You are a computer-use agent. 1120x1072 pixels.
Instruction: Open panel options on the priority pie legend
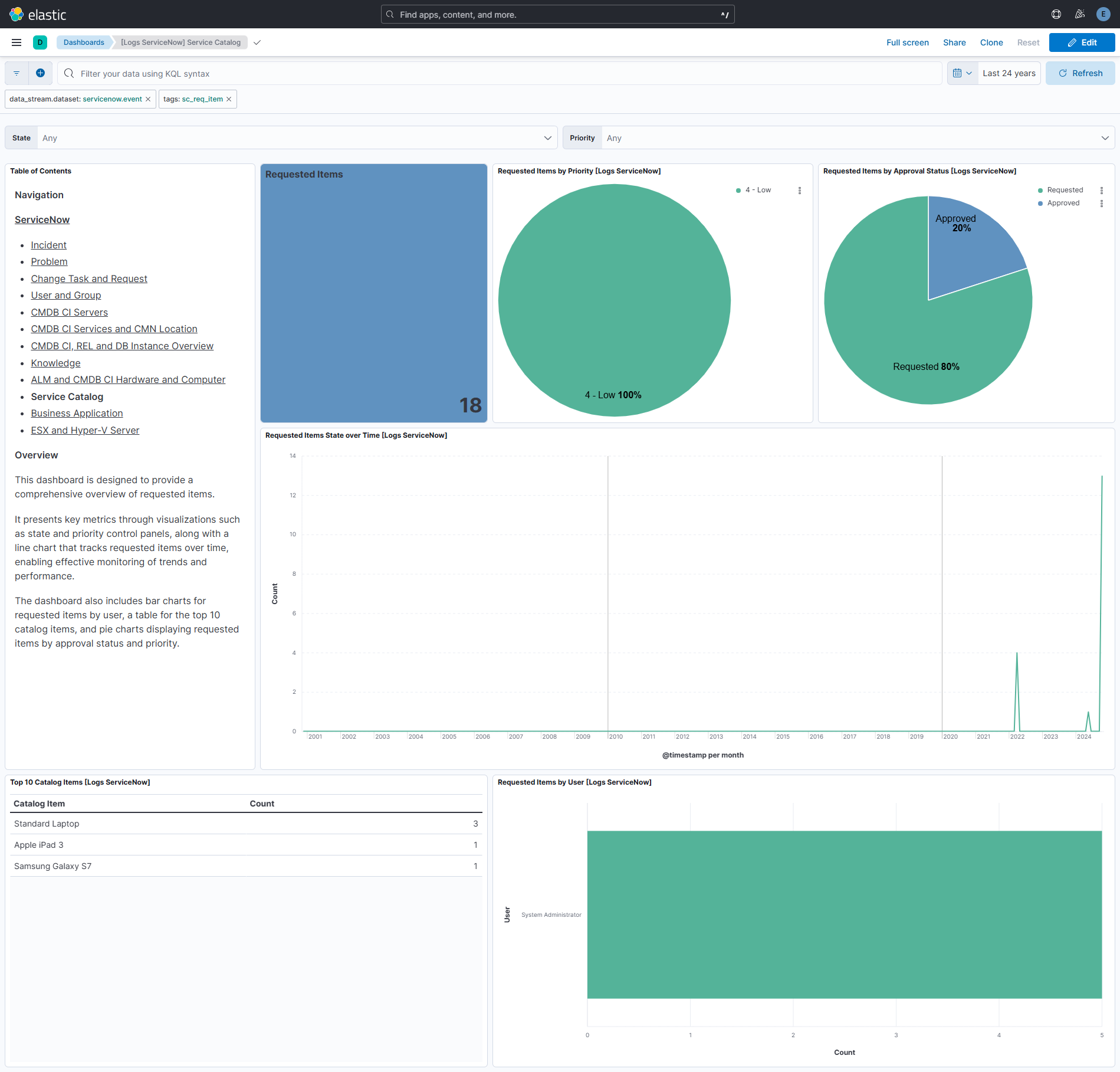[x=800, y=190]
